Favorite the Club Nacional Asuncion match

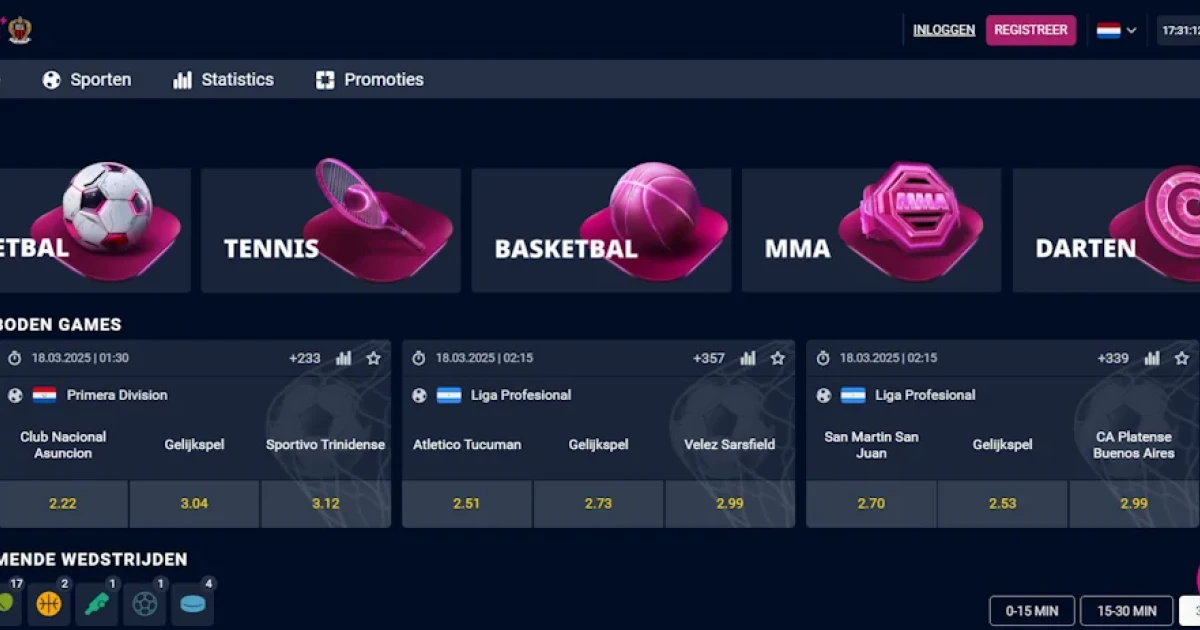tap(373, 357)
